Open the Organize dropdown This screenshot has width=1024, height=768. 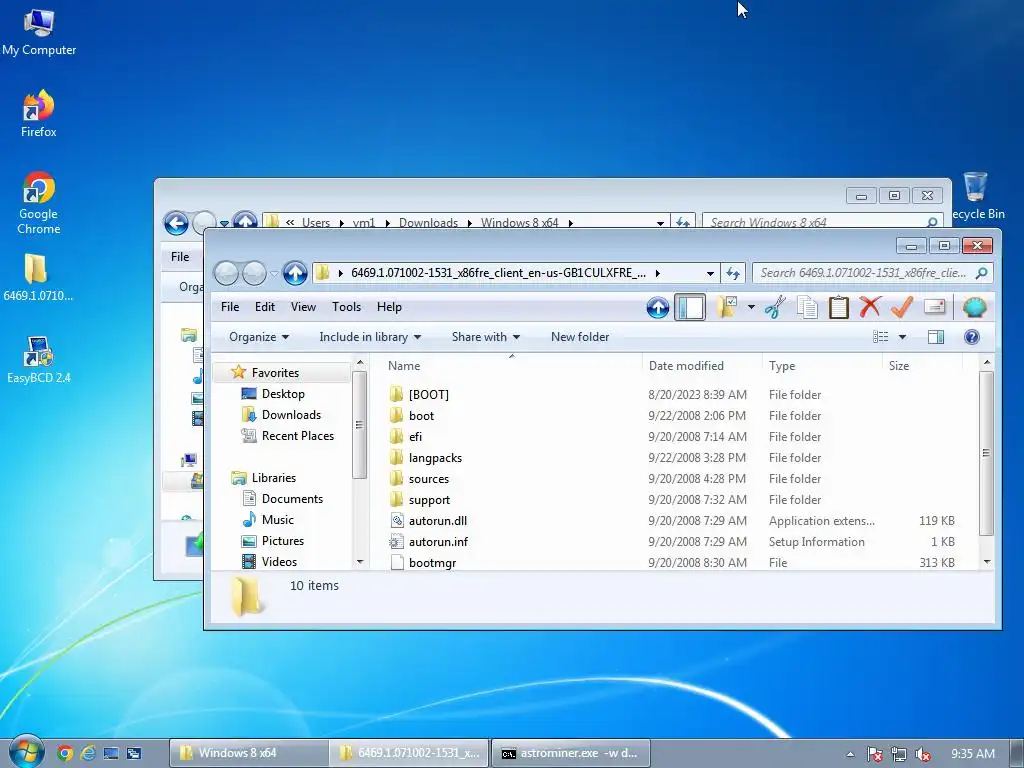pyautogui.click(x=259, y=337)
